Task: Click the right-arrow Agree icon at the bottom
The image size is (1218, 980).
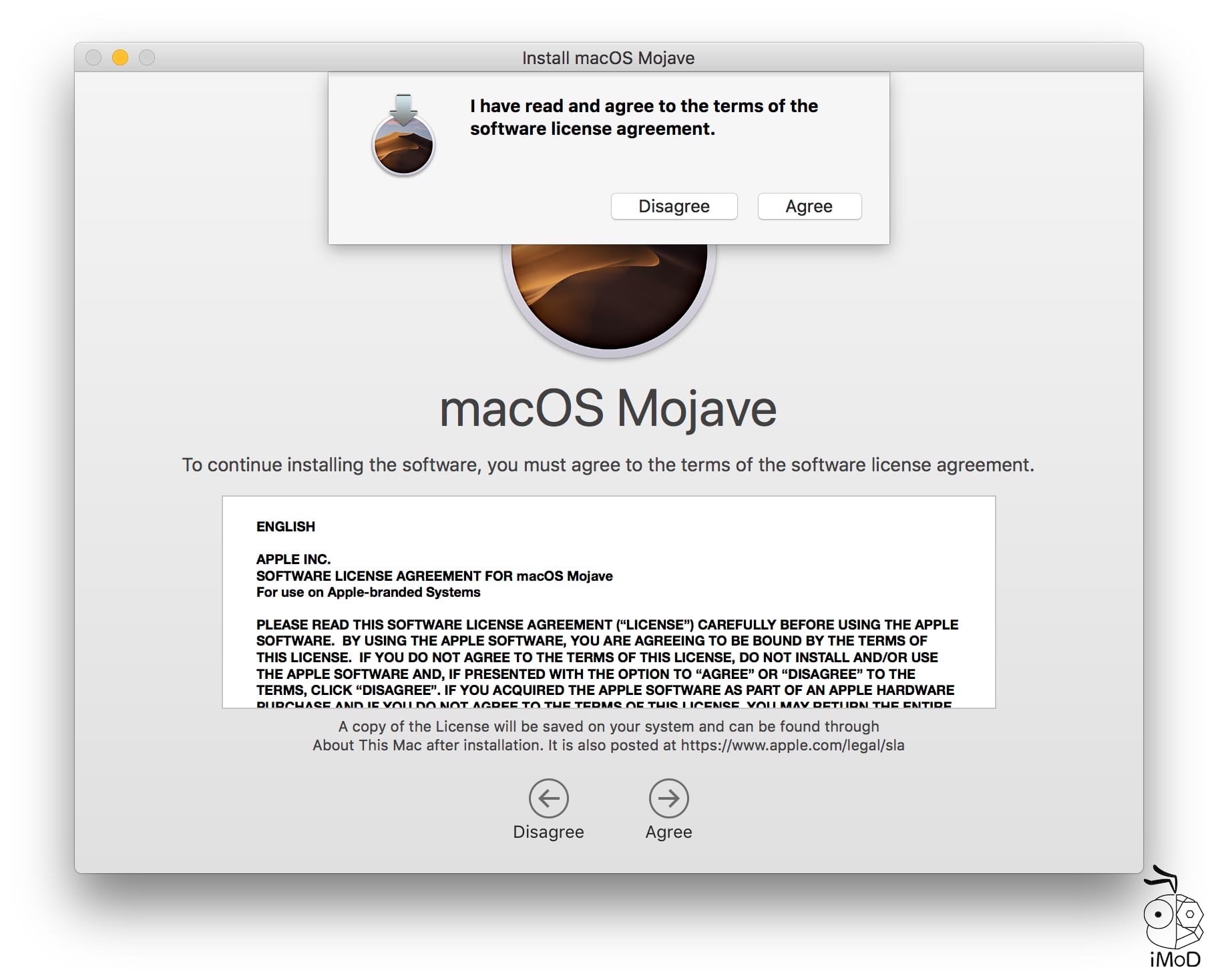Action: (x=668, y=798)
